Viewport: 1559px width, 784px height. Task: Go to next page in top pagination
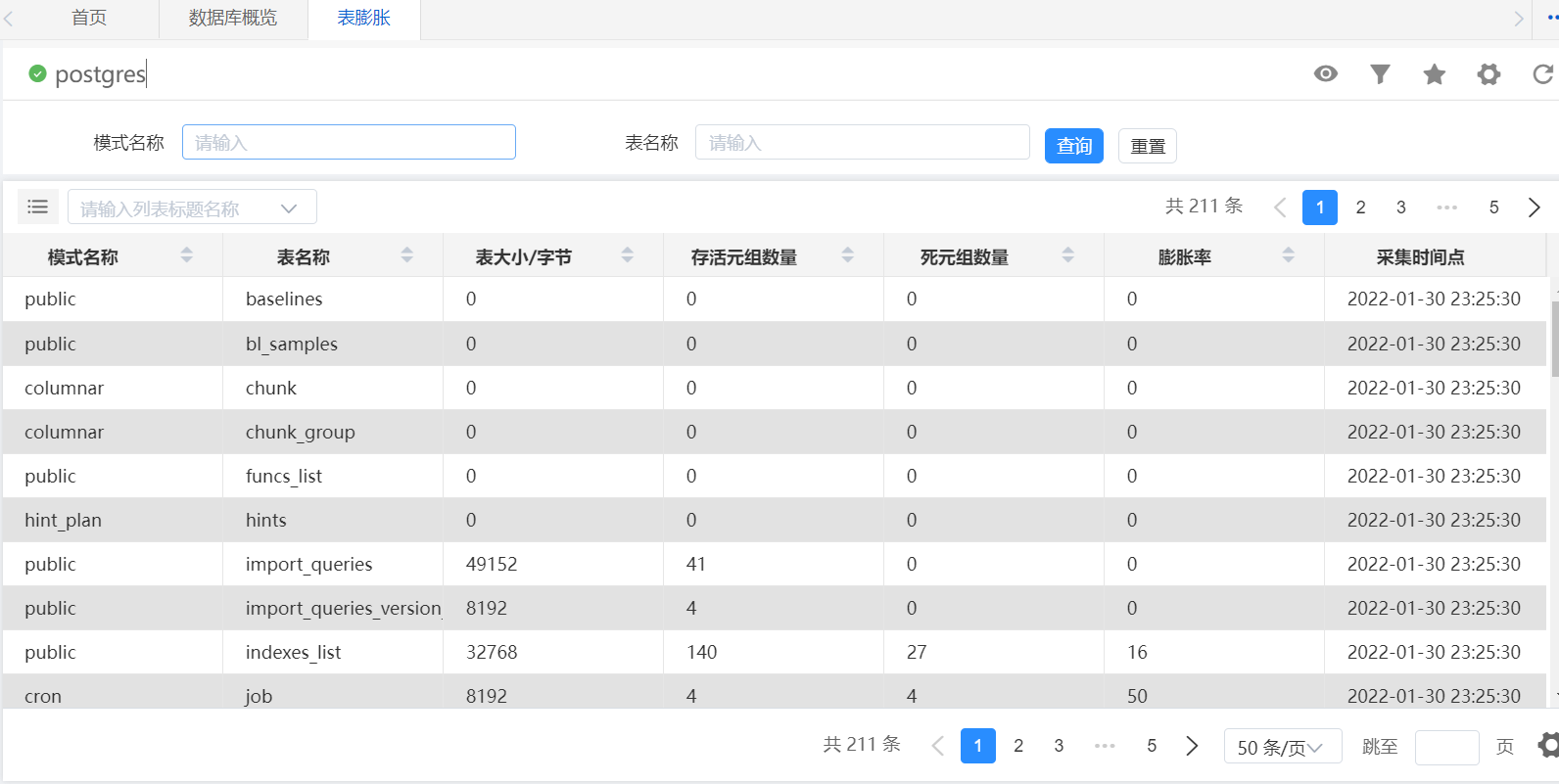(1534, 208)
